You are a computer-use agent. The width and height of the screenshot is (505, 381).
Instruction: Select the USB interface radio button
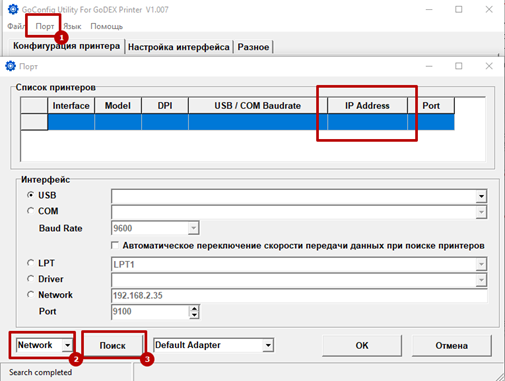click(30, 195)
